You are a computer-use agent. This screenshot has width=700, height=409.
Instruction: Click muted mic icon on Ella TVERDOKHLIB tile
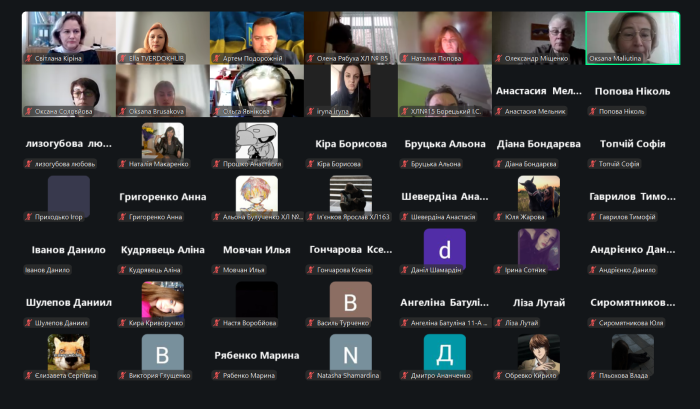click(x=122, y=59)
